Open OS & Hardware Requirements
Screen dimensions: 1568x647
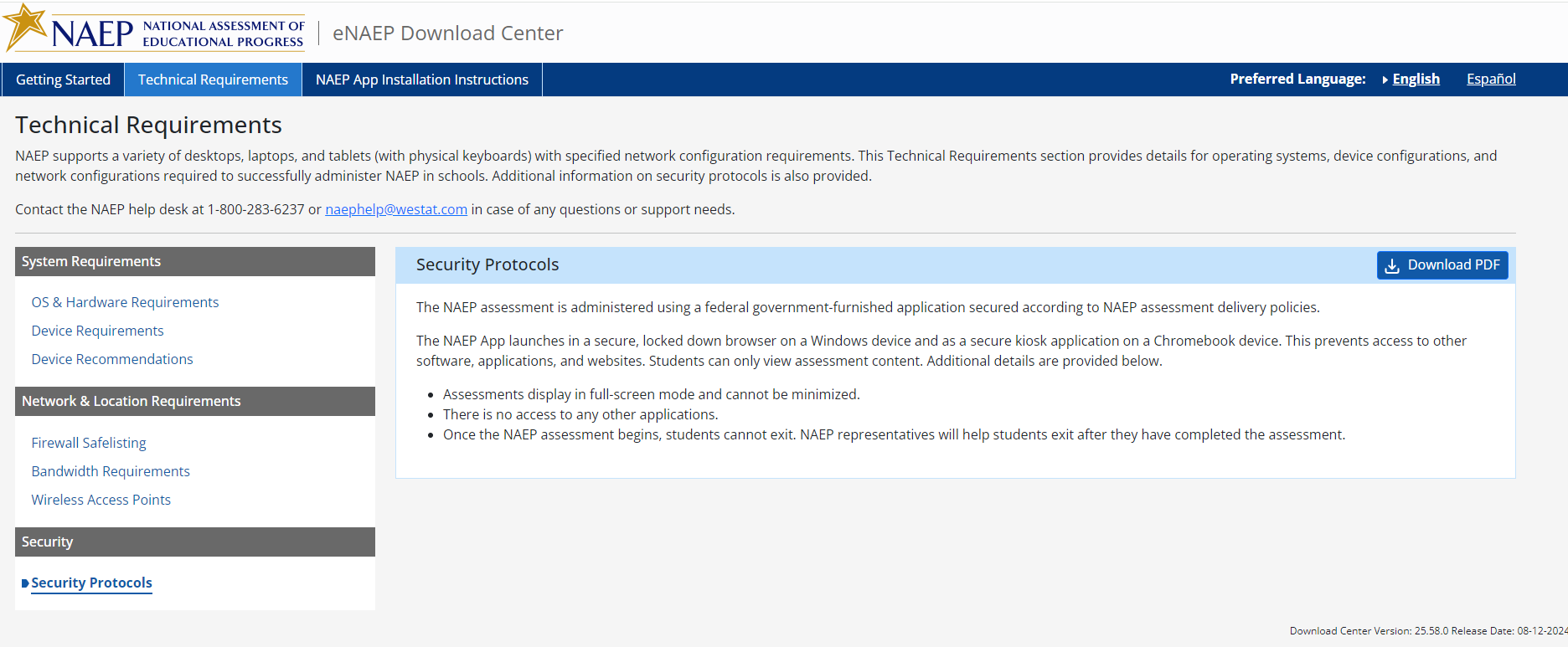click(x=125, y=302)
